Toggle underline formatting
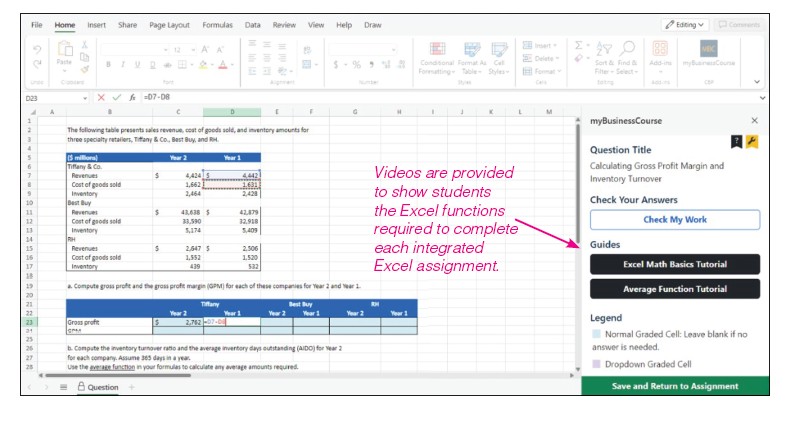 [137, 65]
